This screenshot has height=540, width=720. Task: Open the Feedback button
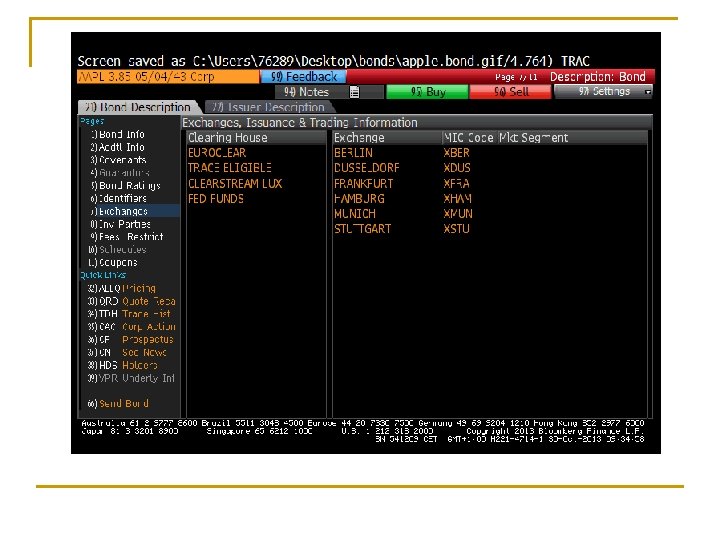pos(303,77)
